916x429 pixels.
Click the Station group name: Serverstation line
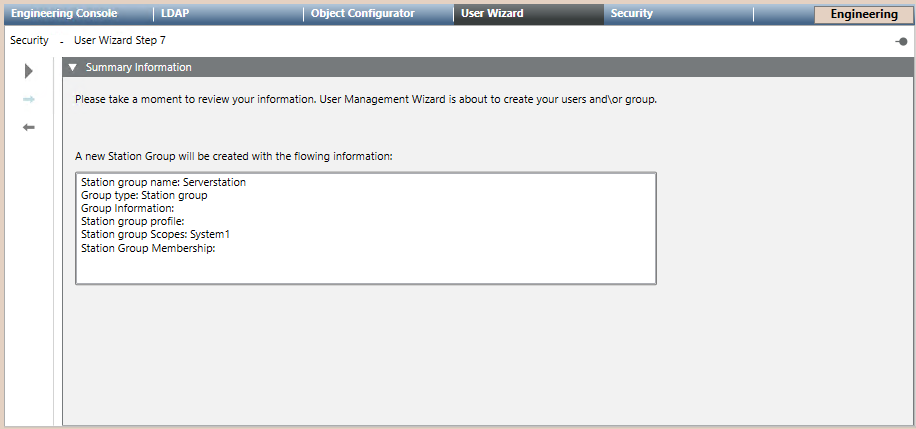pos(163,183)
